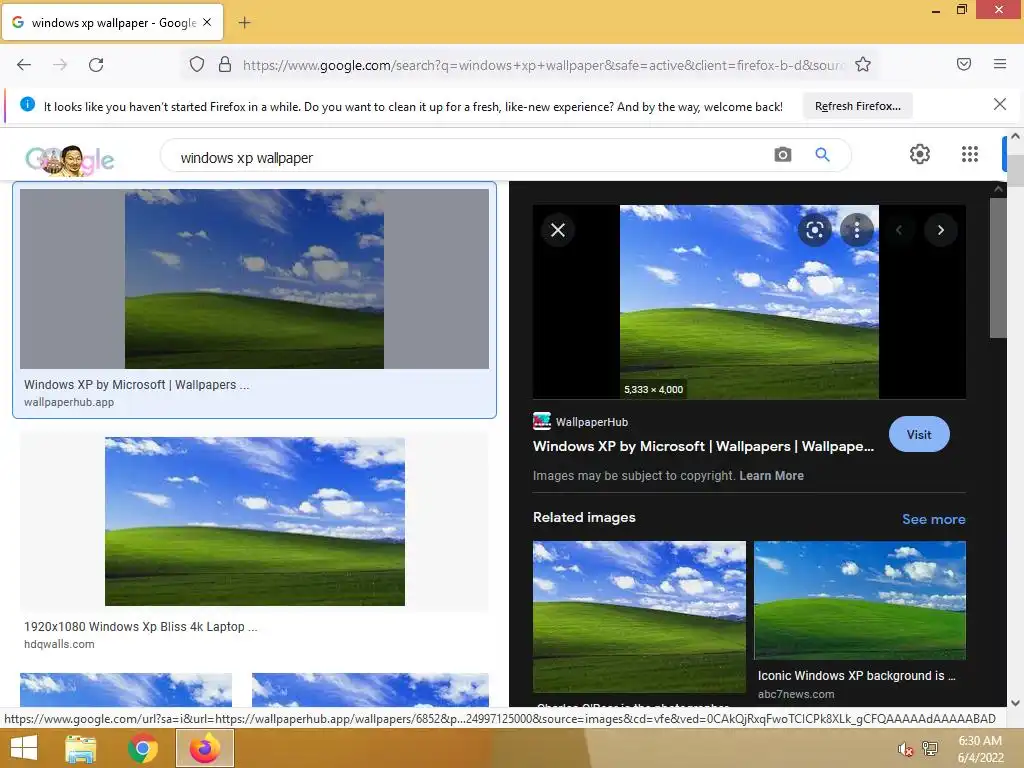The height and width of the screenshot is (768, 1024).
Task: Click the forward navigation arrow
Action: [x=60, y=65]
